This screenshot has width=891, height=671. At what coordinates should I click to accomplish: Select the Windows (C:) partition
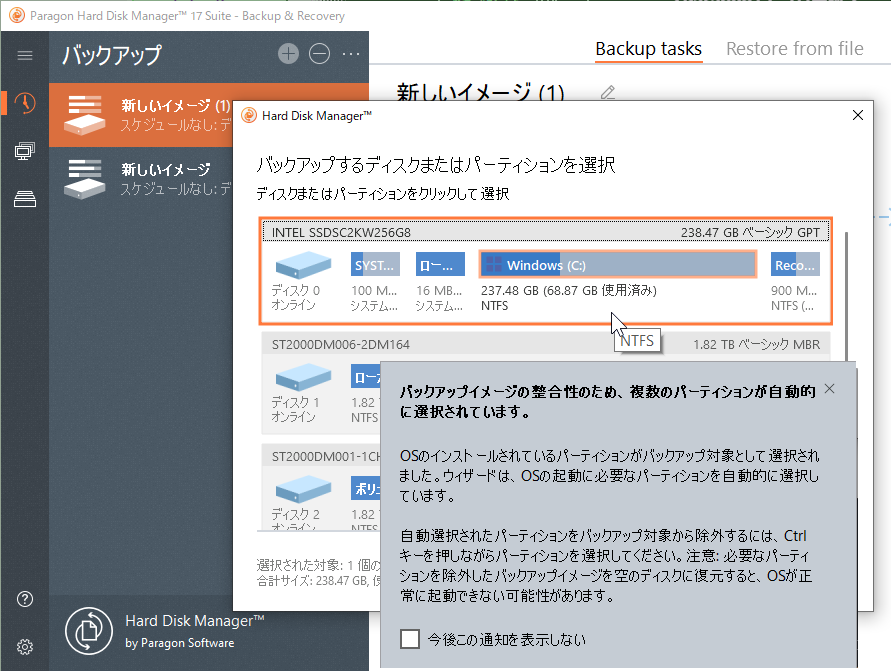617,265
